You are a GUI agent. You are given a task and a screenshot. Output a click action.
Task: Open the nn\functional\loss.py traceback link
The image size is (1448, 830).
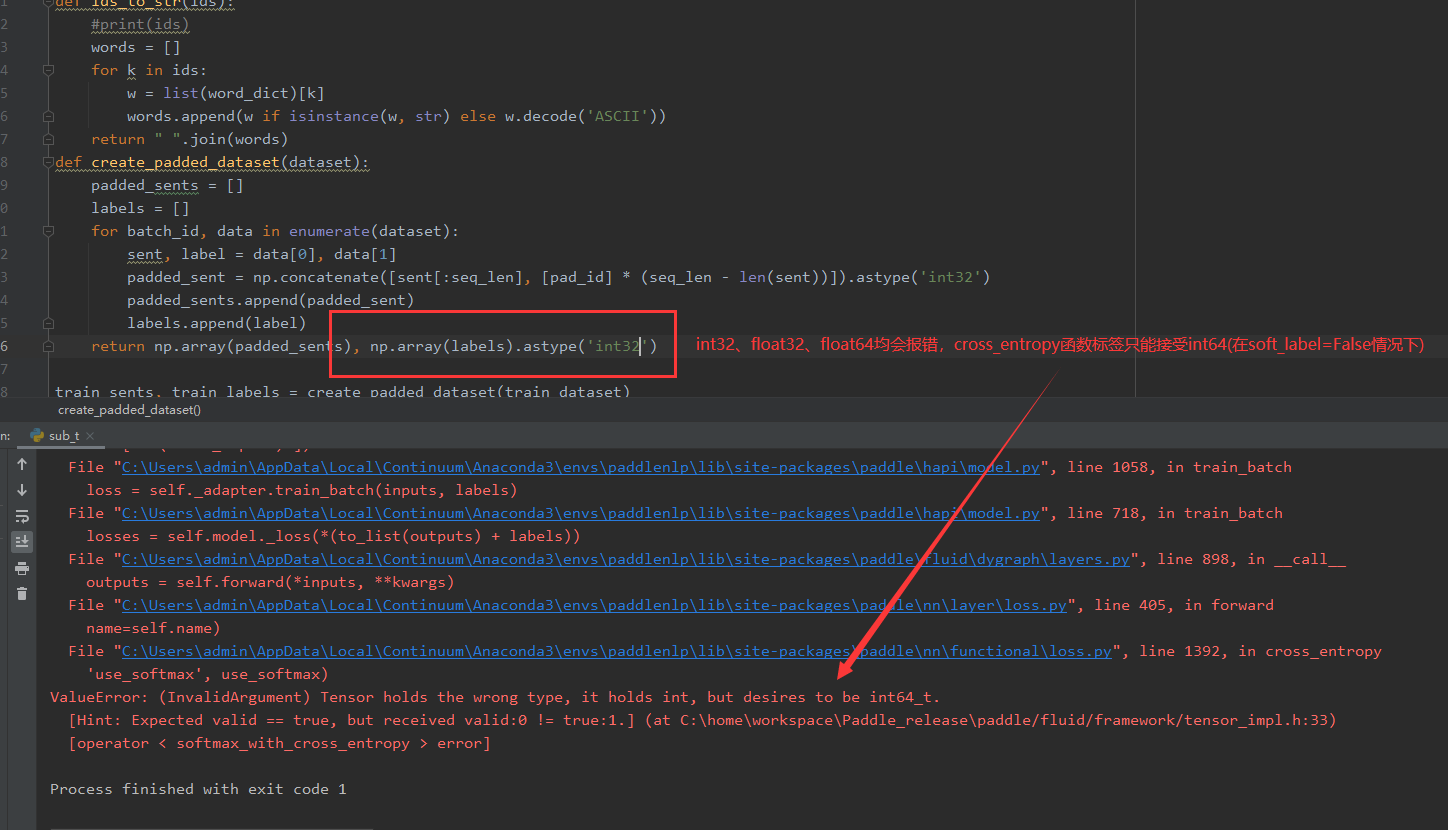(617, 651)
